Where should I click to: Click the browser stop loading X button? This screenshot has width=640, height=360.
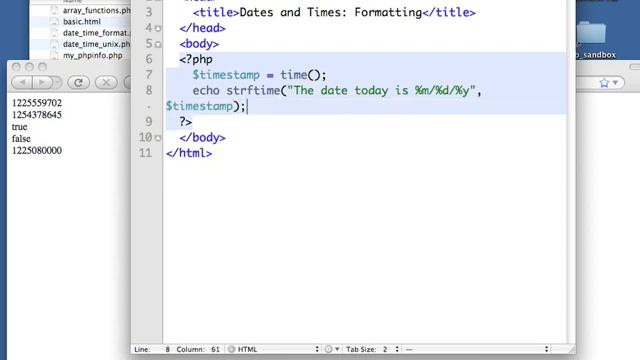click(106, 82)
